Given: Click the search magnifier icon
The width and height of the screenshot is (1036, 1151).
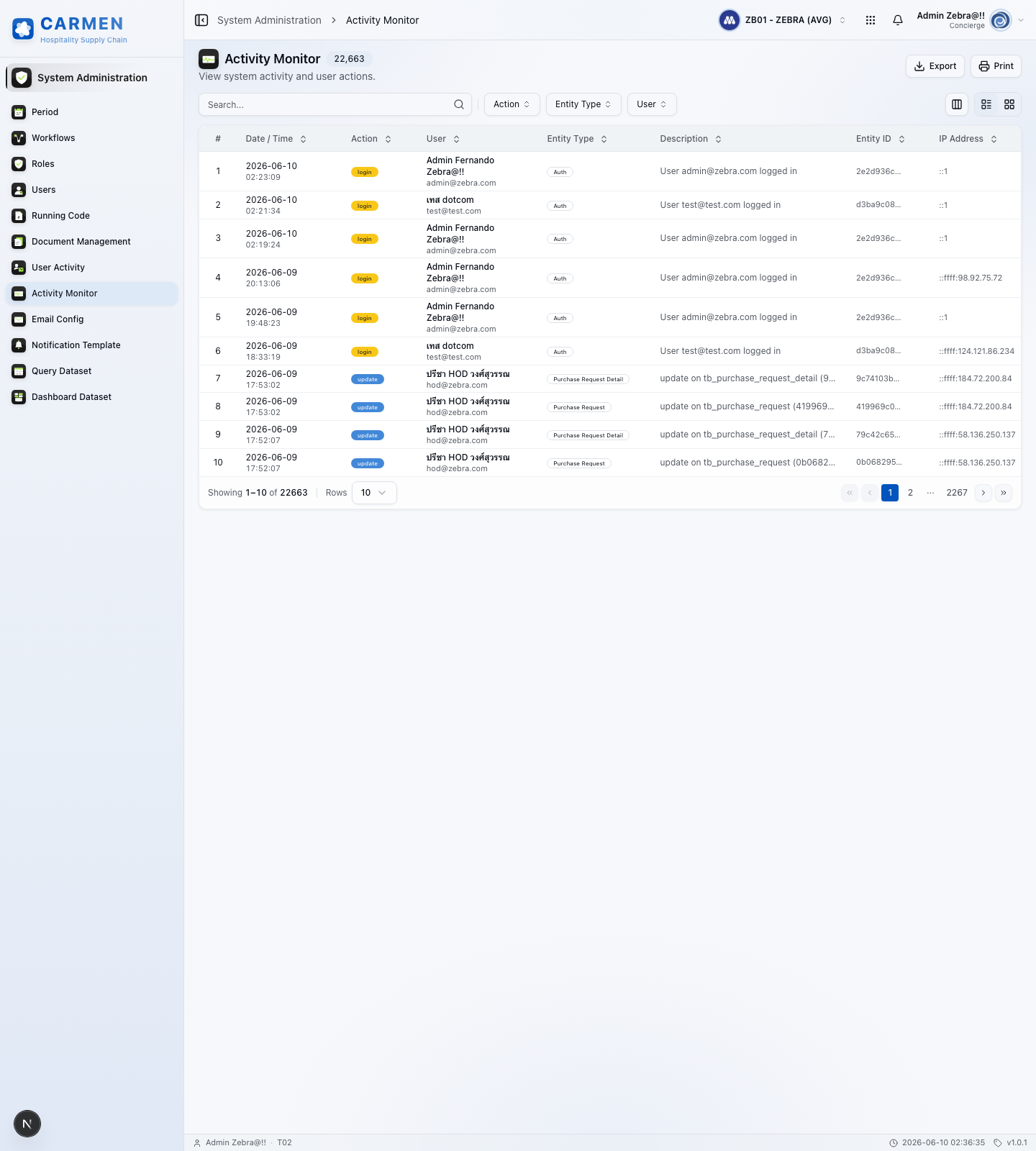Looking at the screenshot, I should click(459, 104).
